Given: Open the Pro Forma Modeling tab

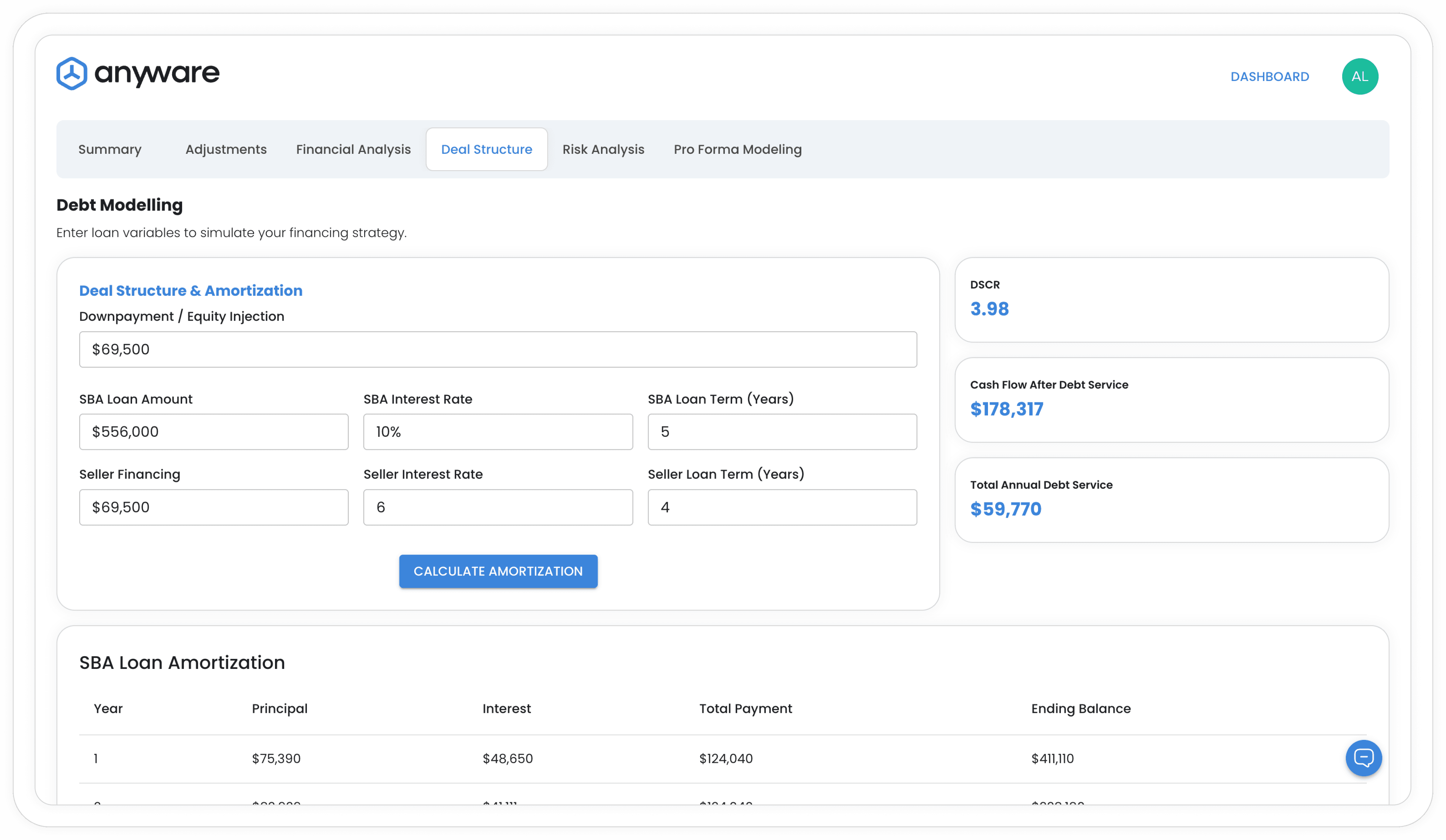Looking at the screenshot, I should point(737,149).
